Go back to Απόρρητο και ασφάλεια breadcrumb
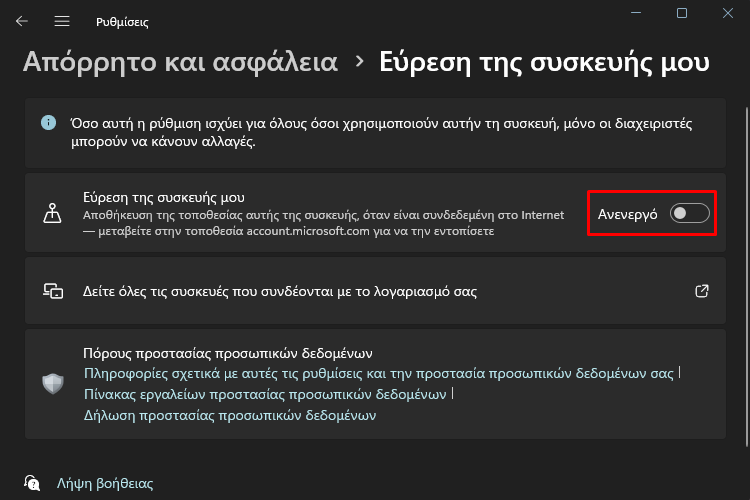 coord(180,62)
